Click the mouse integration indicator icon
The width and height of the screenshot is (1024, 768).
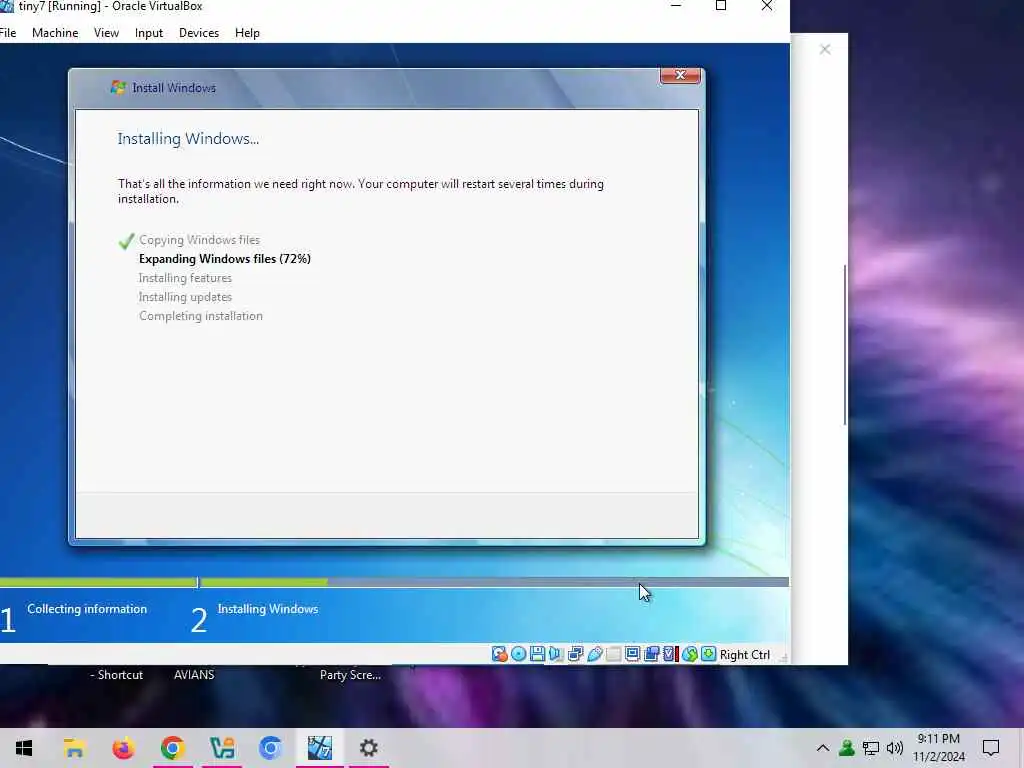coord(690,654)
